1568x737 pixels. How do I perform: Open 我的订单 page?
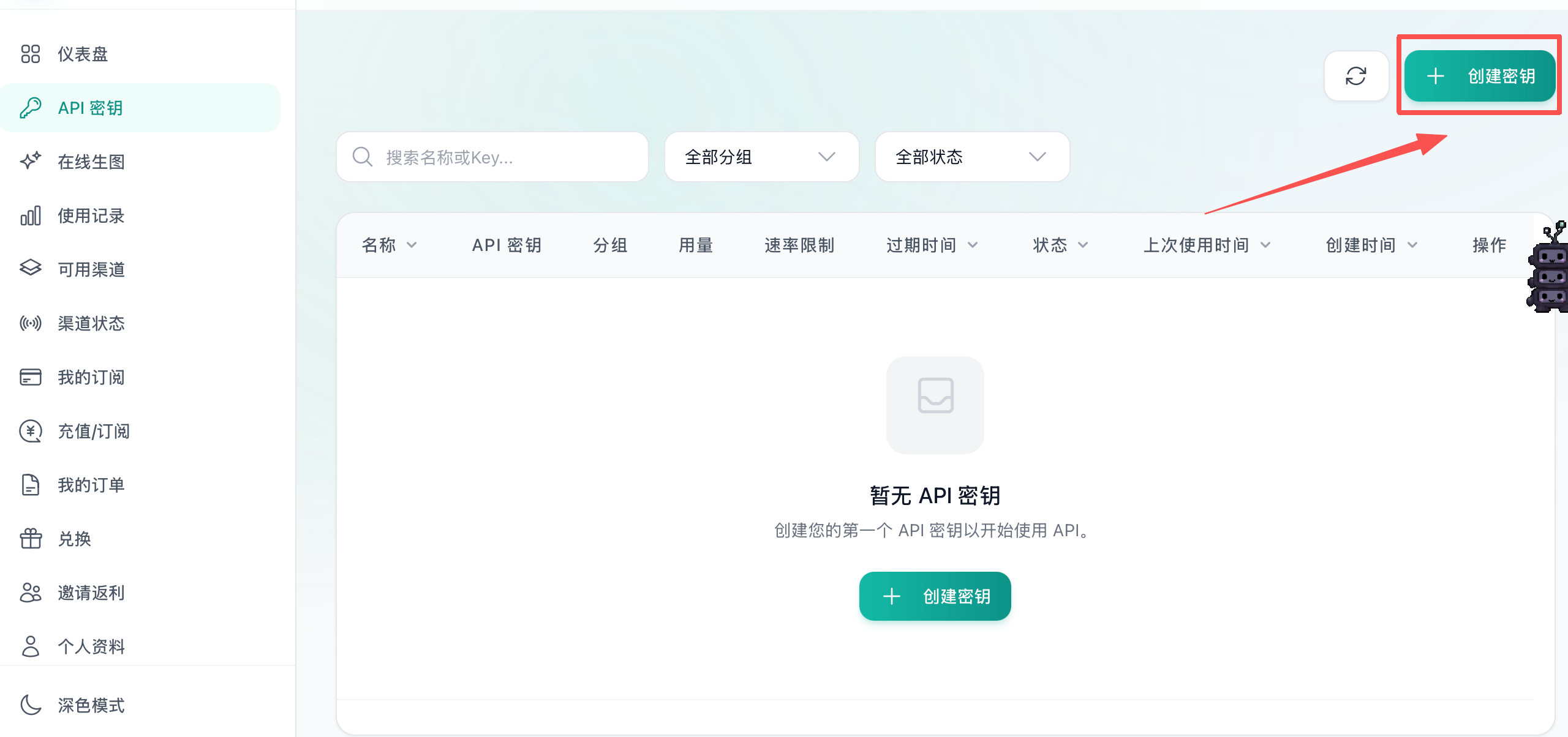point(140,485)
